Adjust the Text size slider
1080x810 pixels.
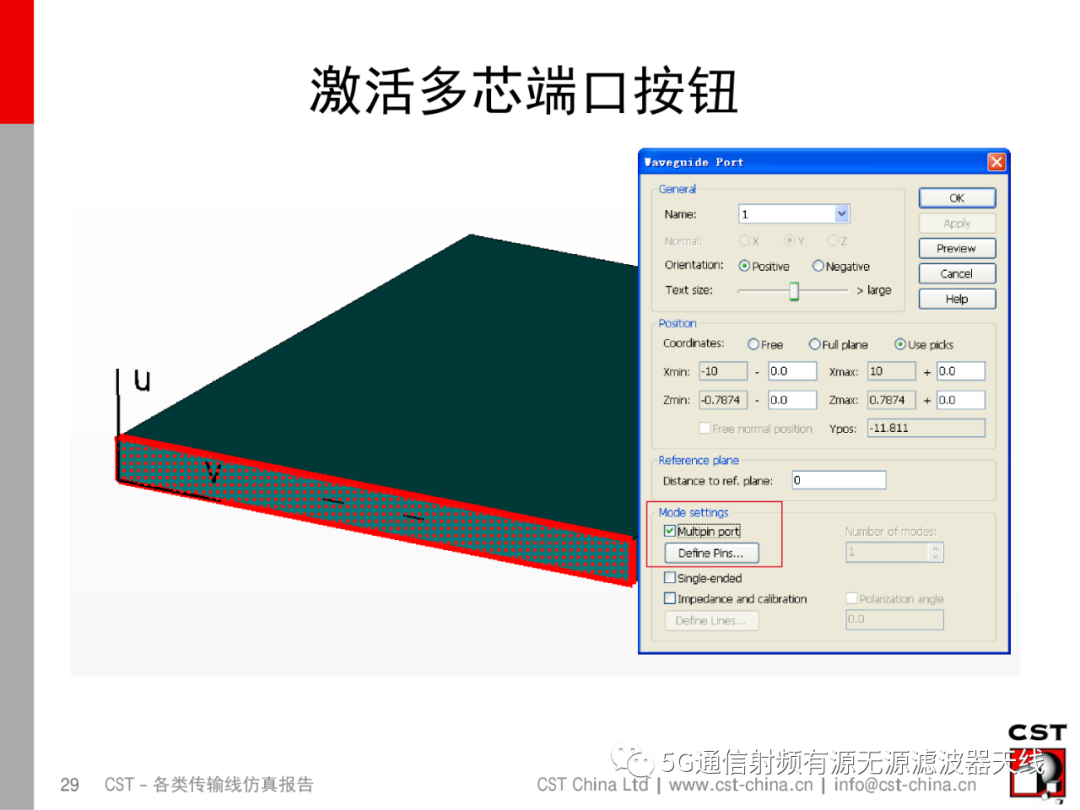[795, 291]
